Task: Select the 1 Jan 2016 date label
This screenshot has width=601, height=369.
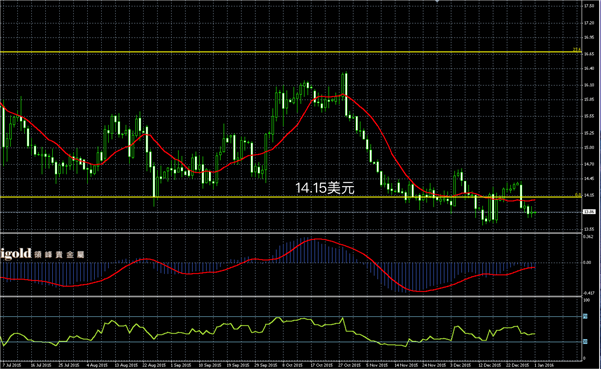Action: click(x=545, y=366)
